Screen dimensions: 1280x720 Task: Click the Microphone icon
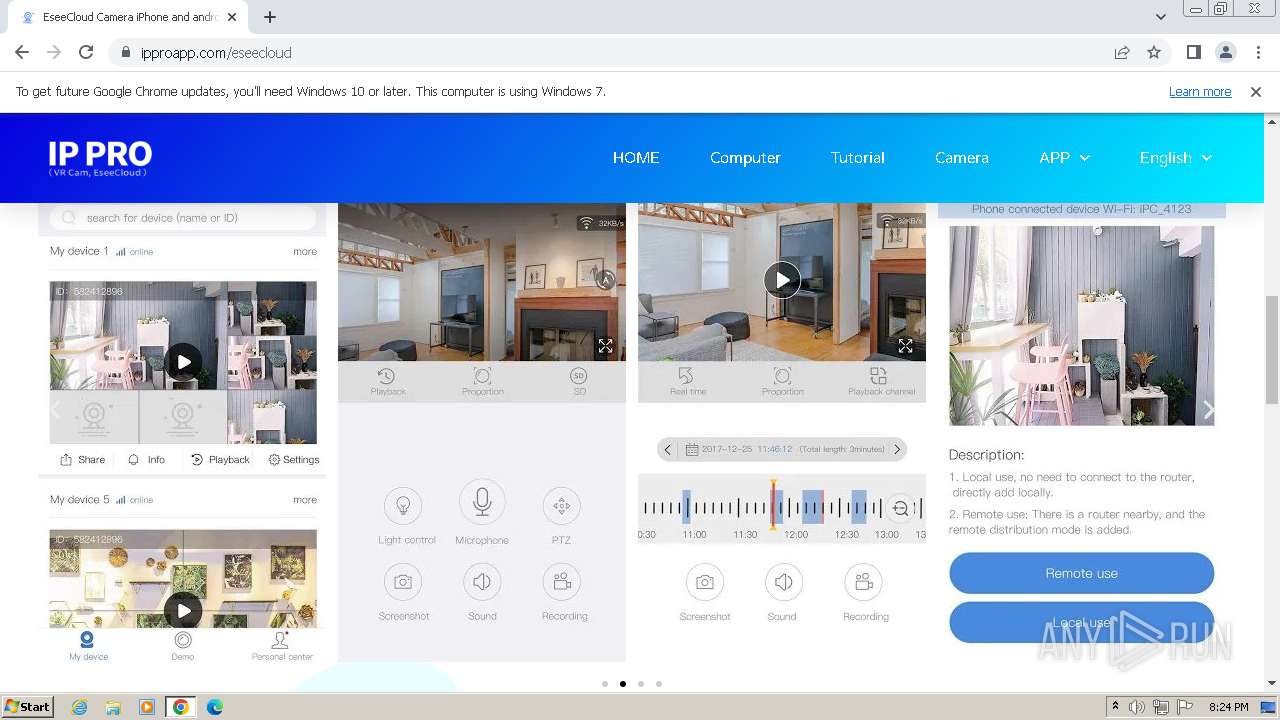(x=482, y=501)
